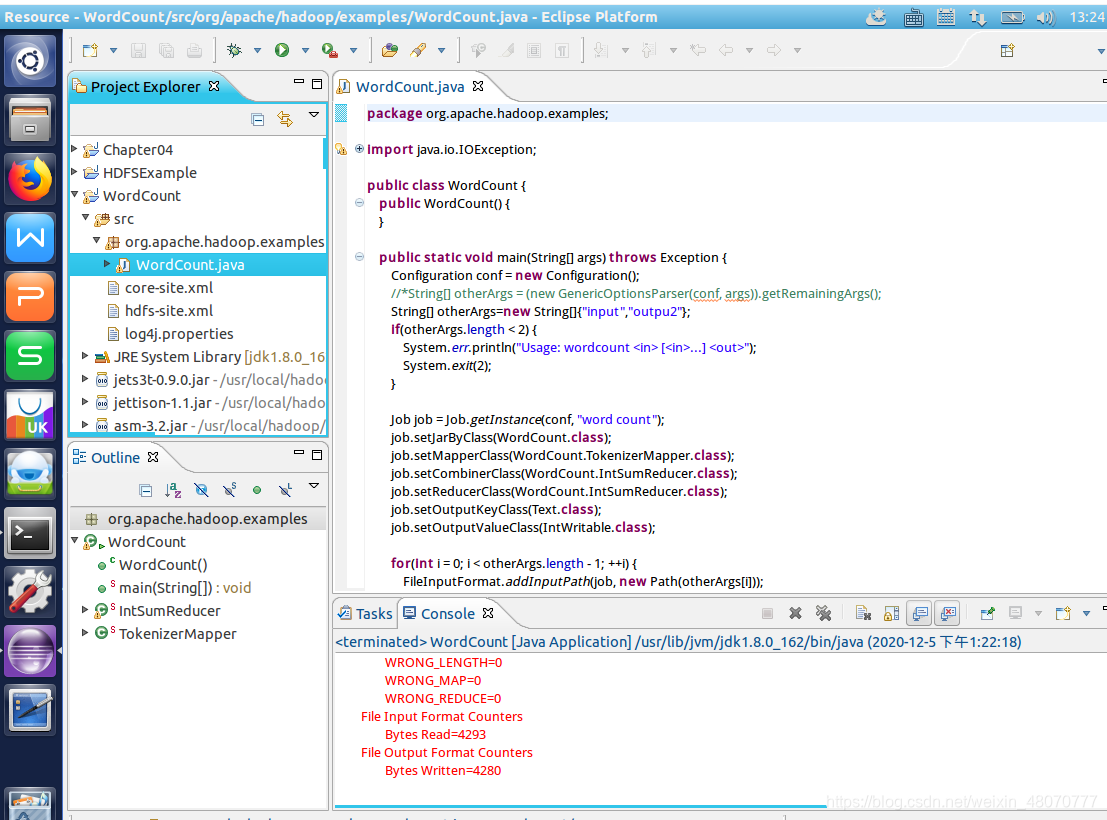This screenshot has width=1107, height=820.
Task: Click the Open Console icon
Action: (1063, 613)
